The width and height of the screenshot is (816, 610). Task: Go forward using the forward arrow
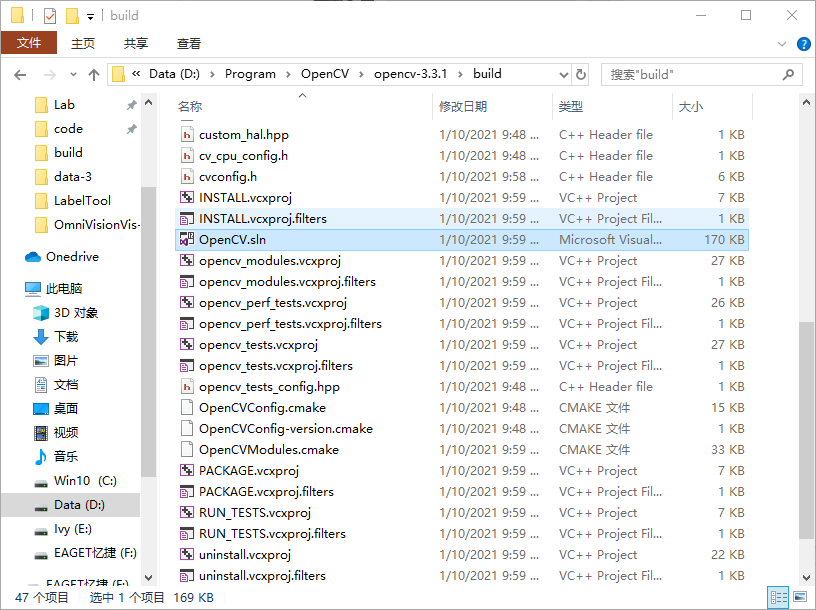coord(49,75)
